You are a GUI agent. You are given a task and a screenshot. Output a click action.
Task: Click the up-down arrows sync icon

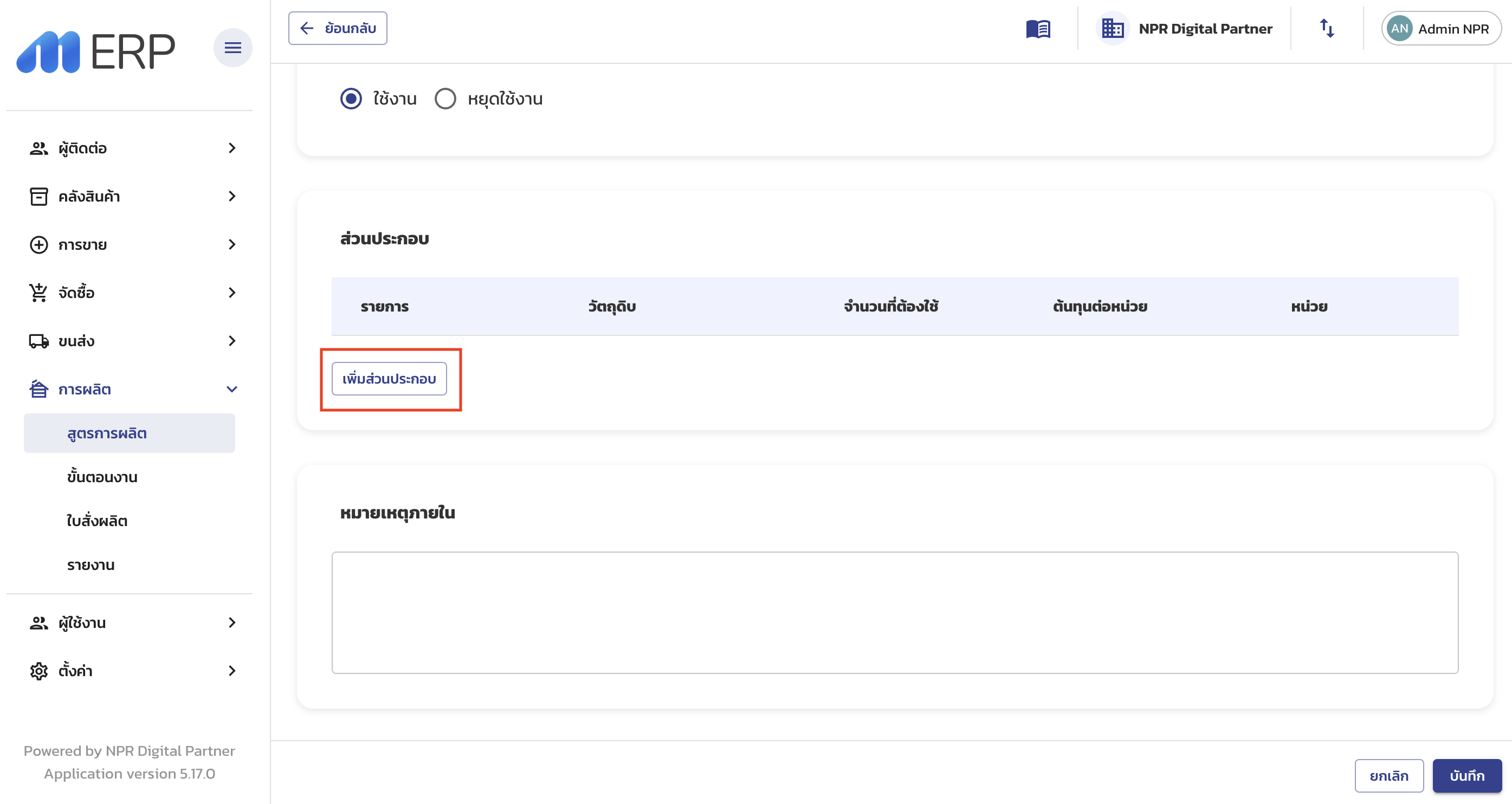pyautogui.click(x=1327, y=28)
